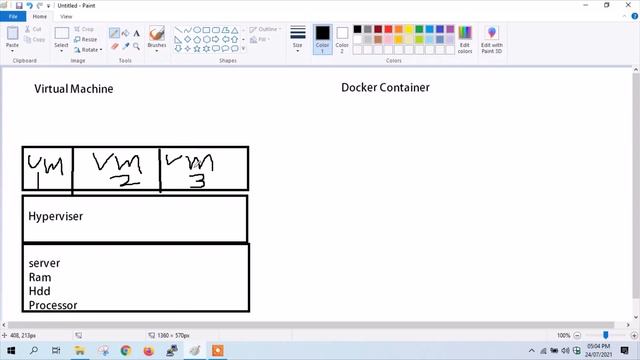Screen dimensions: 640x360
Task: Click the zoom out minus button
Action: [x=577, y=336]
